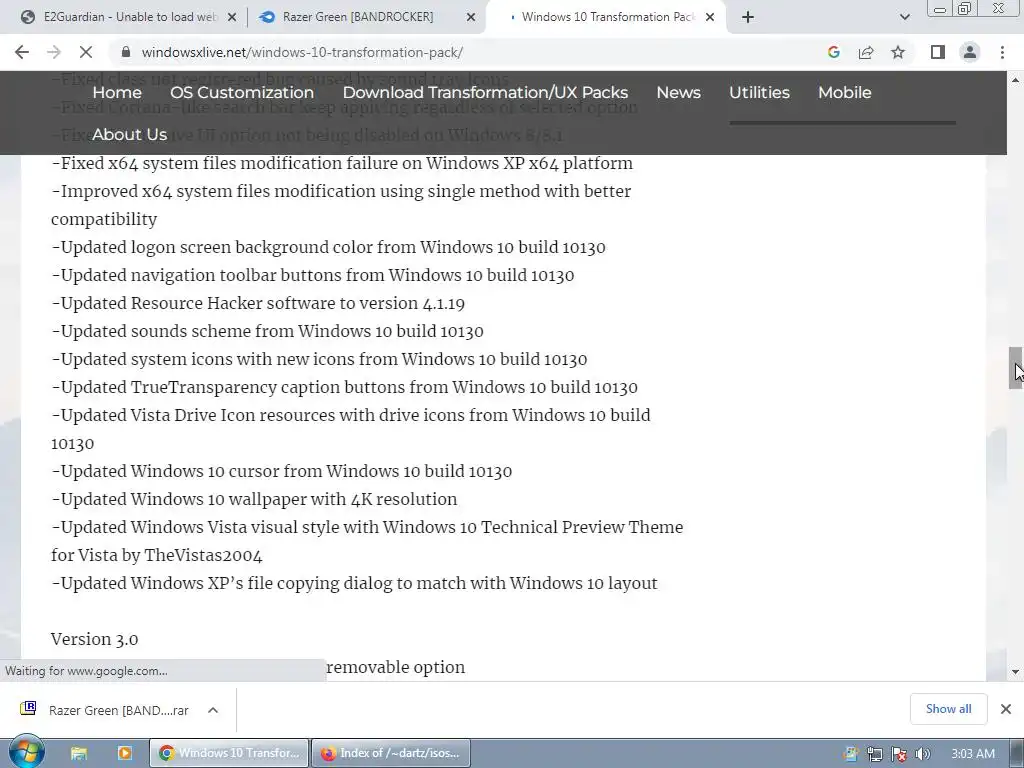Image resolution: width=1024 pixels, height=768 pixels.
Task: Click the 3:03 AM clock
Action: (972, 754)
